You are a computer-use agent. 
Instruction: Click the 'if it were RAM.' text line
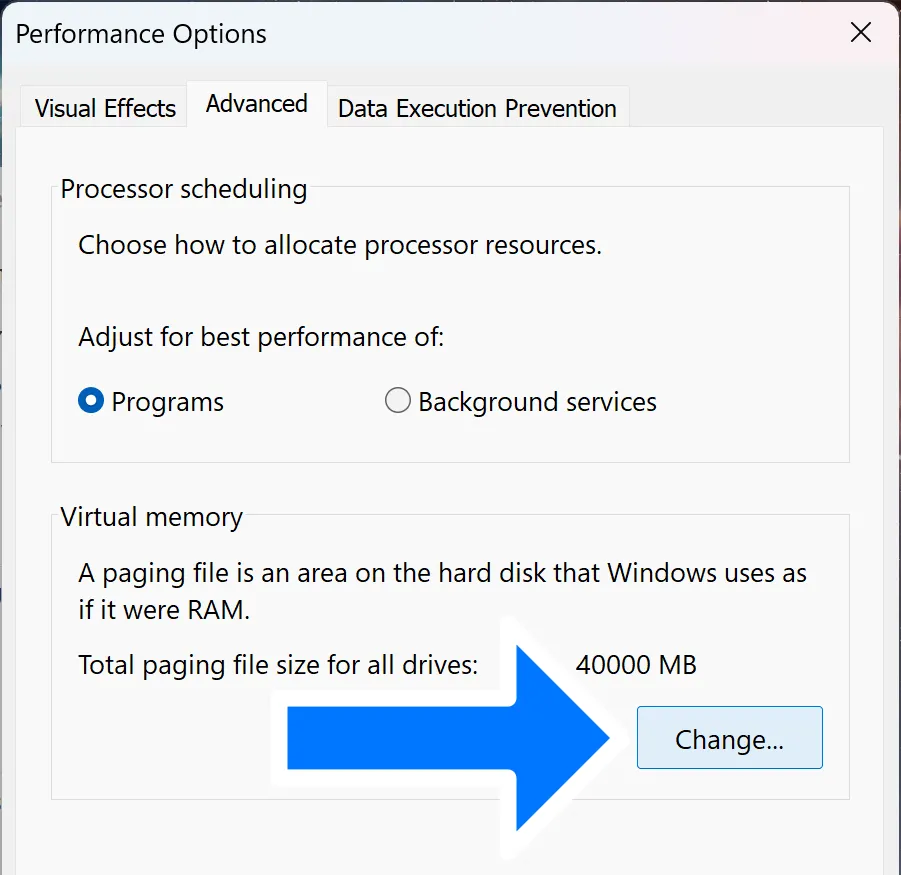[164, 610]
